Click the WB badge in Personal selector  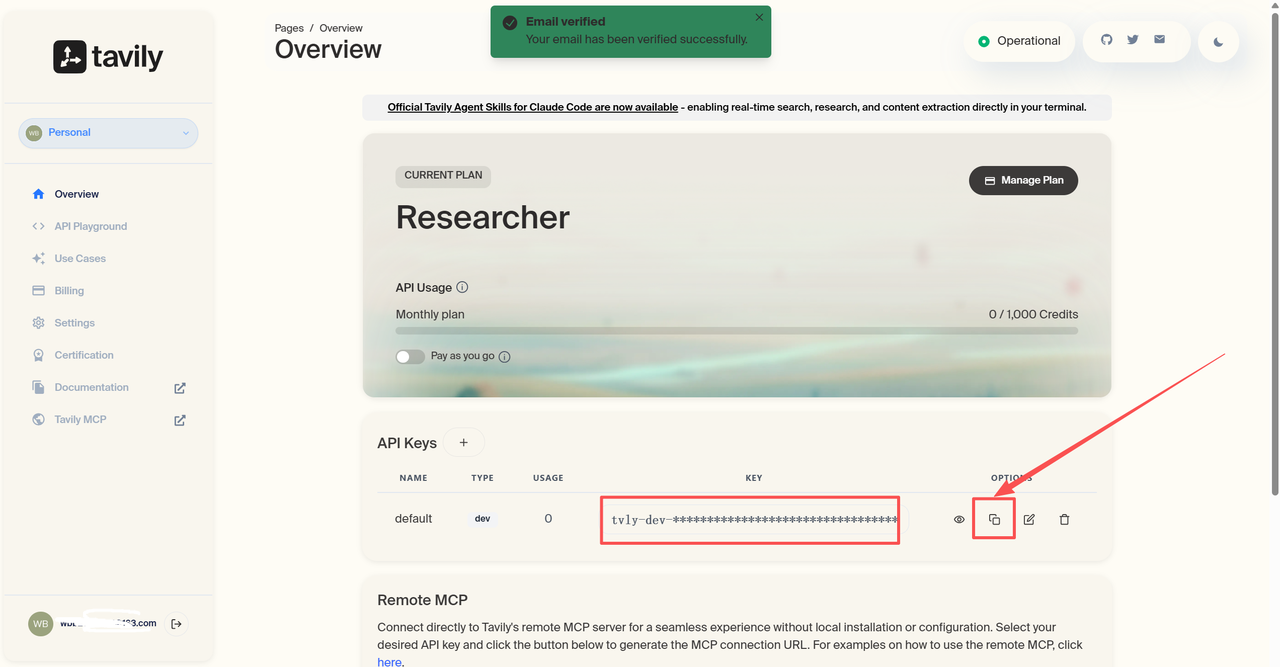coord(34,133)
